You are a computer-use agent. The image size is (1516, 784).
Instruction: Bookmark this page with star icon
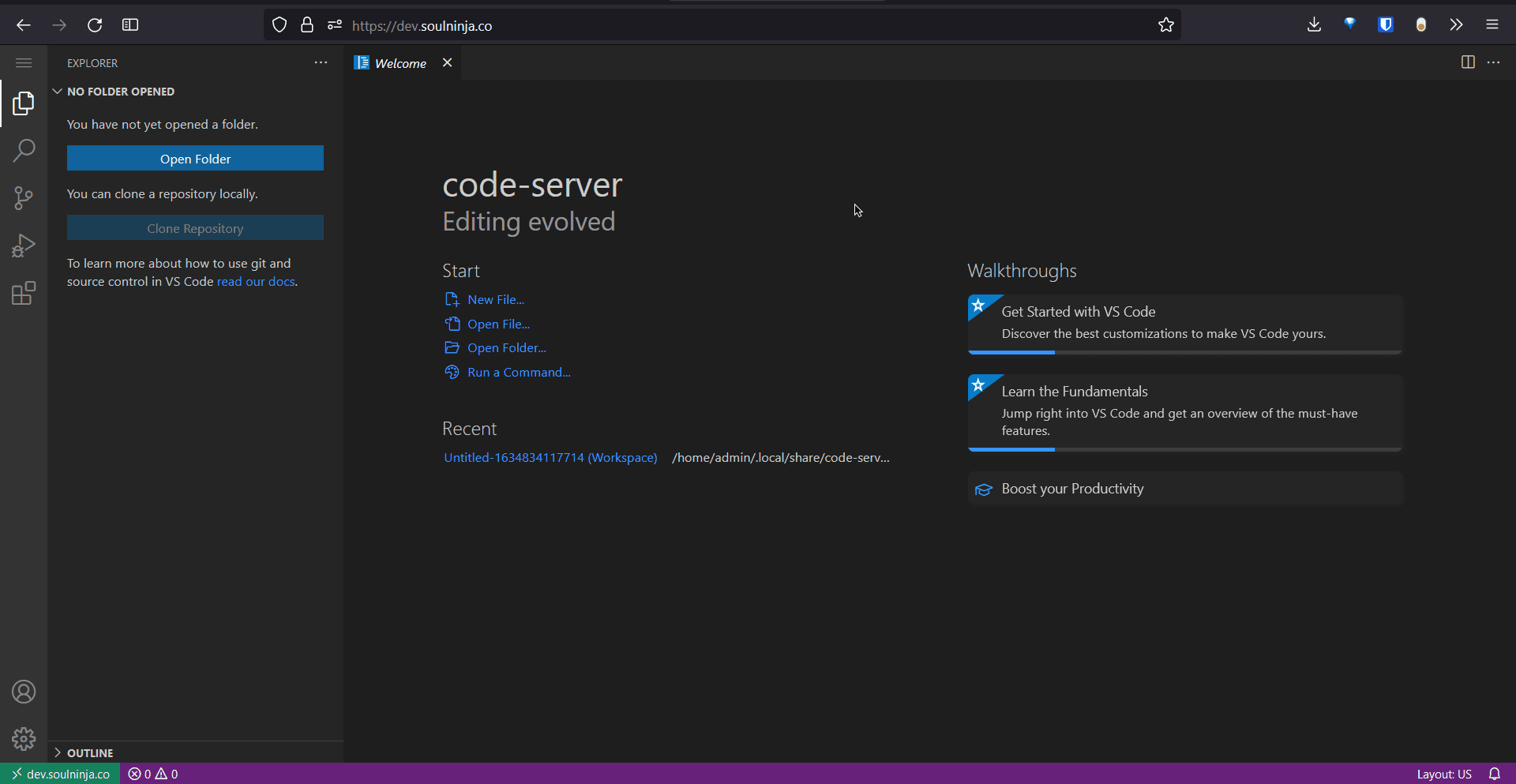point(1165,25)
